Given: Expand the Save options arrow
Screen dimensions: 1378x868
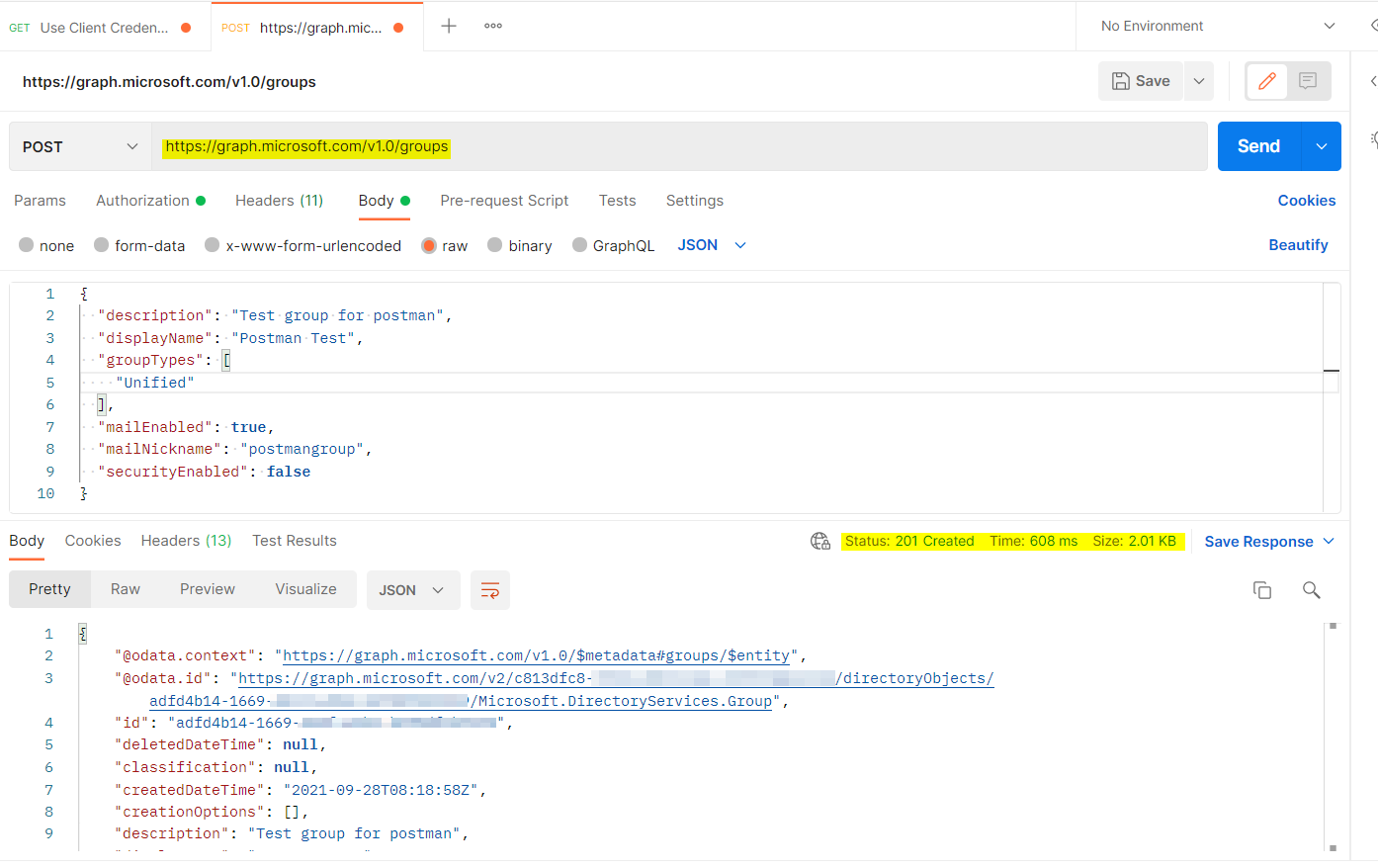Looking at the screenshot, I should click(1199, 81).
